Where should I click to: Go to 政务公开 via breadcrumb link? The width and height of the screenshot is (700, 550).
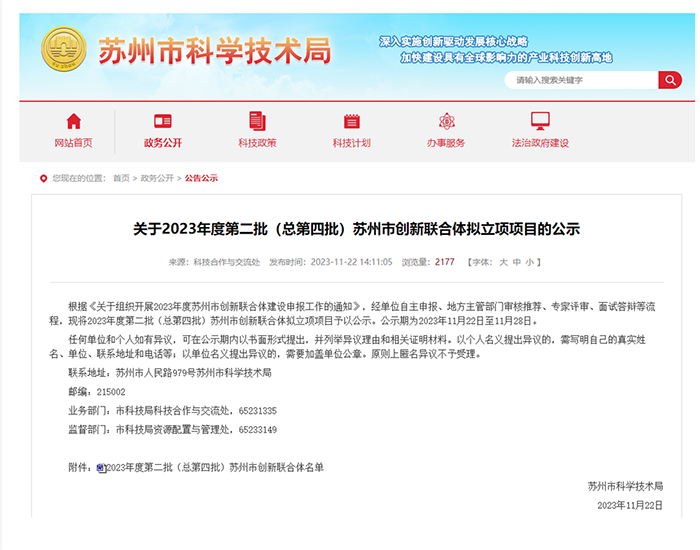[x=156, y=178]
